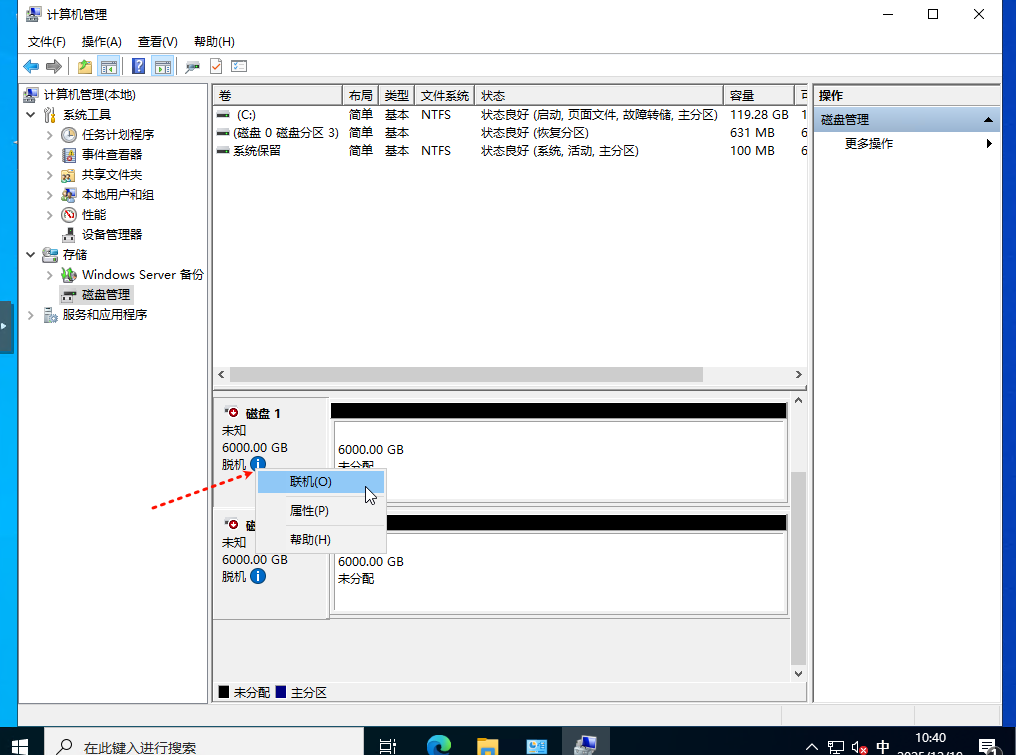This screenshot has height=755, width=1016.
Task: Open Disk Management (磁盘管理) tree node
Action: pyautogui.click(x=105, y=294)
